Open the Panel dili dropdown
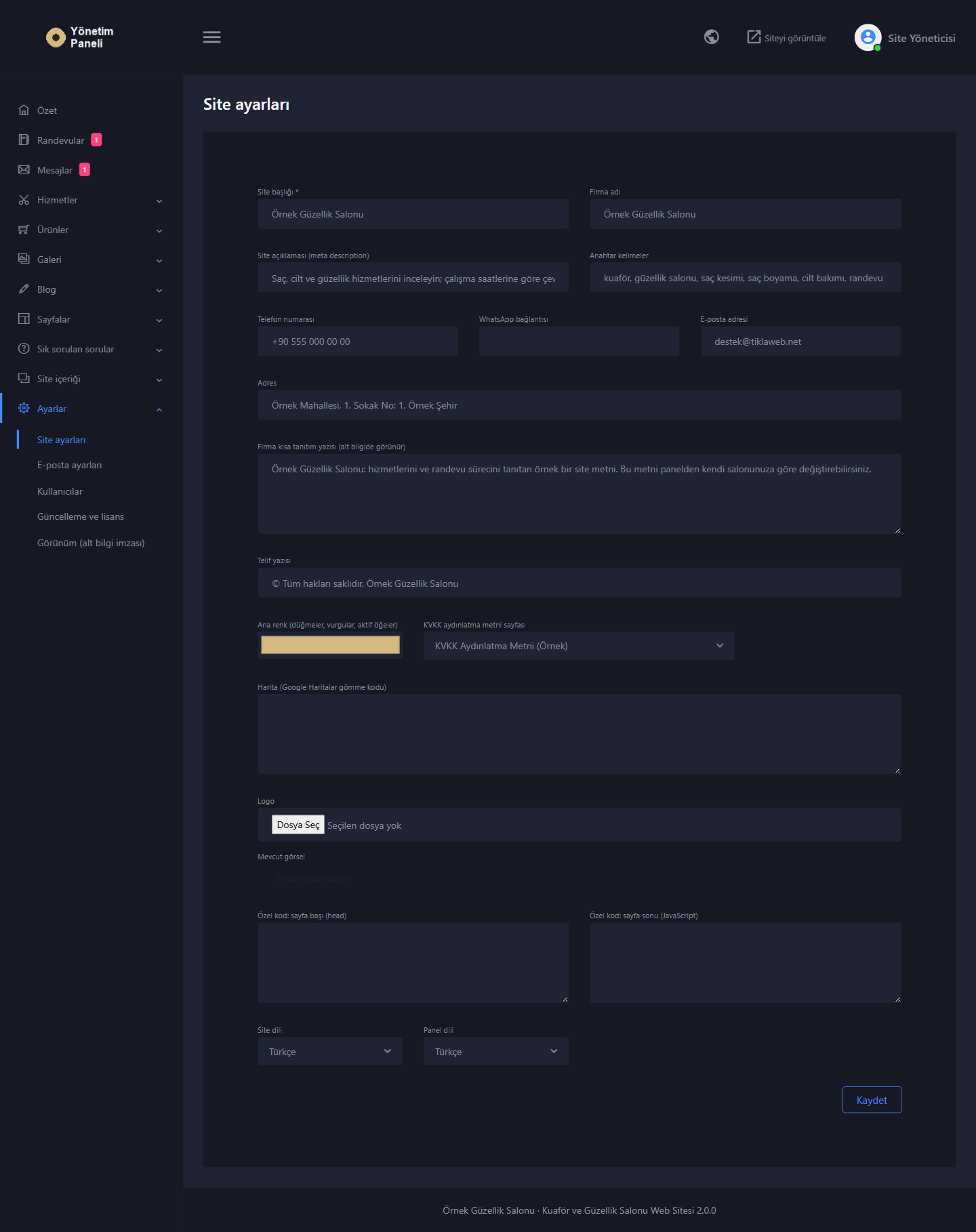Viewport: 976px width, 1232px height. tap(496, 1051)
